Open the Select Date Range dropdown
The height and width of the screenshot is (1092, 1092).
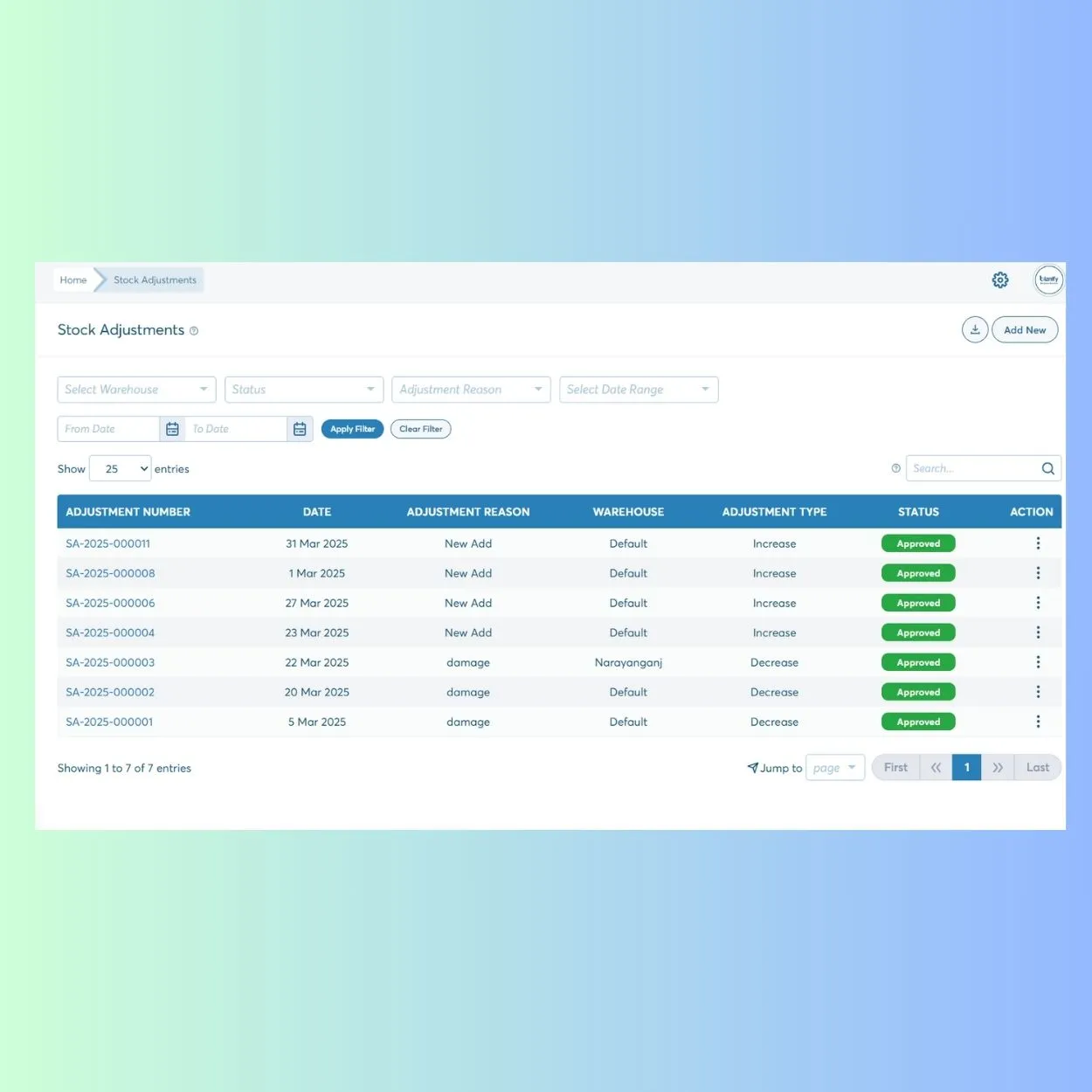pos(639,390)
